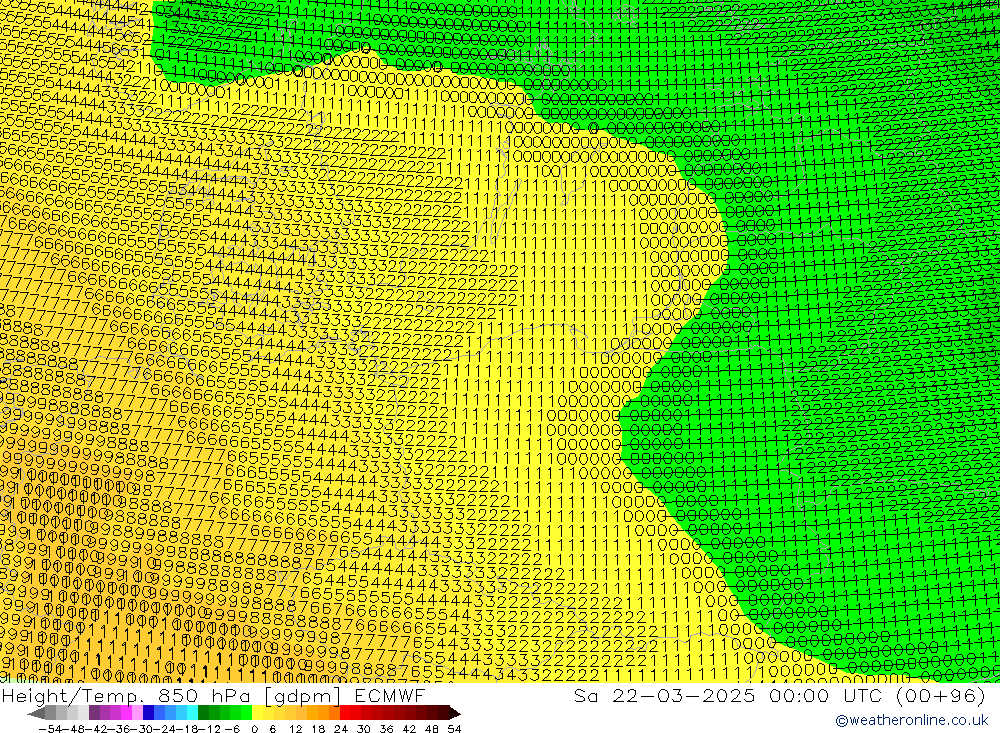Click the legend value 12
Screen dimensions: 1000x733
296,729
